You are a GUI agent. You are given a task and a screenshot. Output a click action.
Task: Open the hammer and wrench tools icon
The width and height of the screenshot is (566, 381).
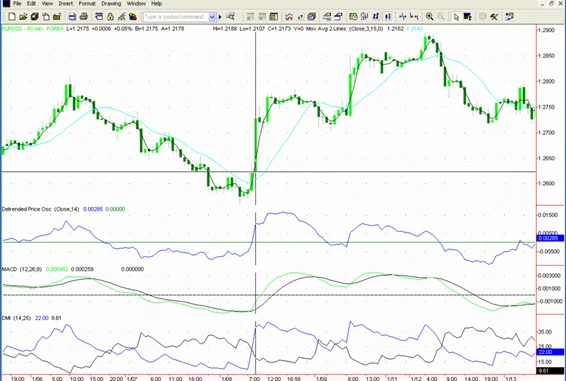click(494, 17)
